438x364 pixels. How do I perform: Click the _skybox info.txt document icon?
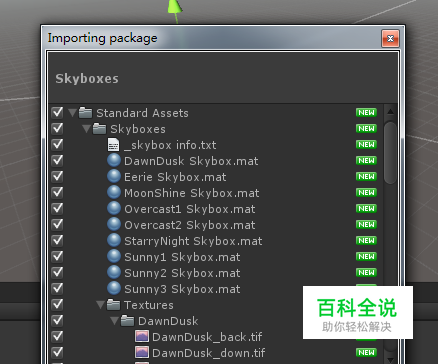113,145
